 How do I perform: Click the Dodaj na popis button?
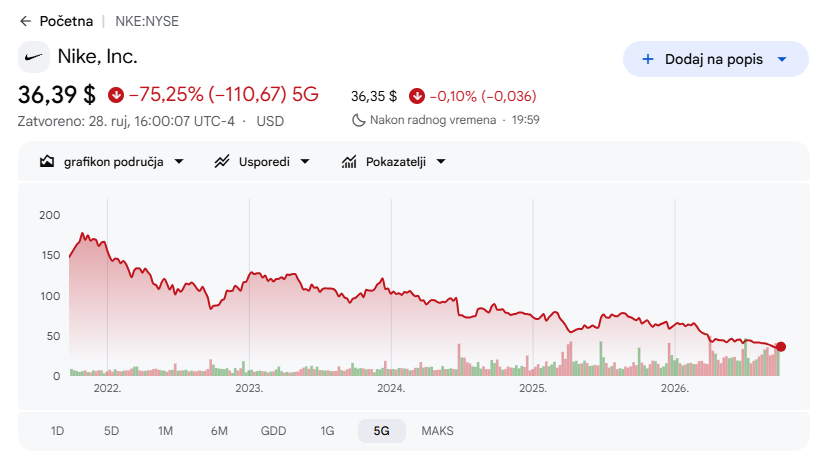click(716, 59)
